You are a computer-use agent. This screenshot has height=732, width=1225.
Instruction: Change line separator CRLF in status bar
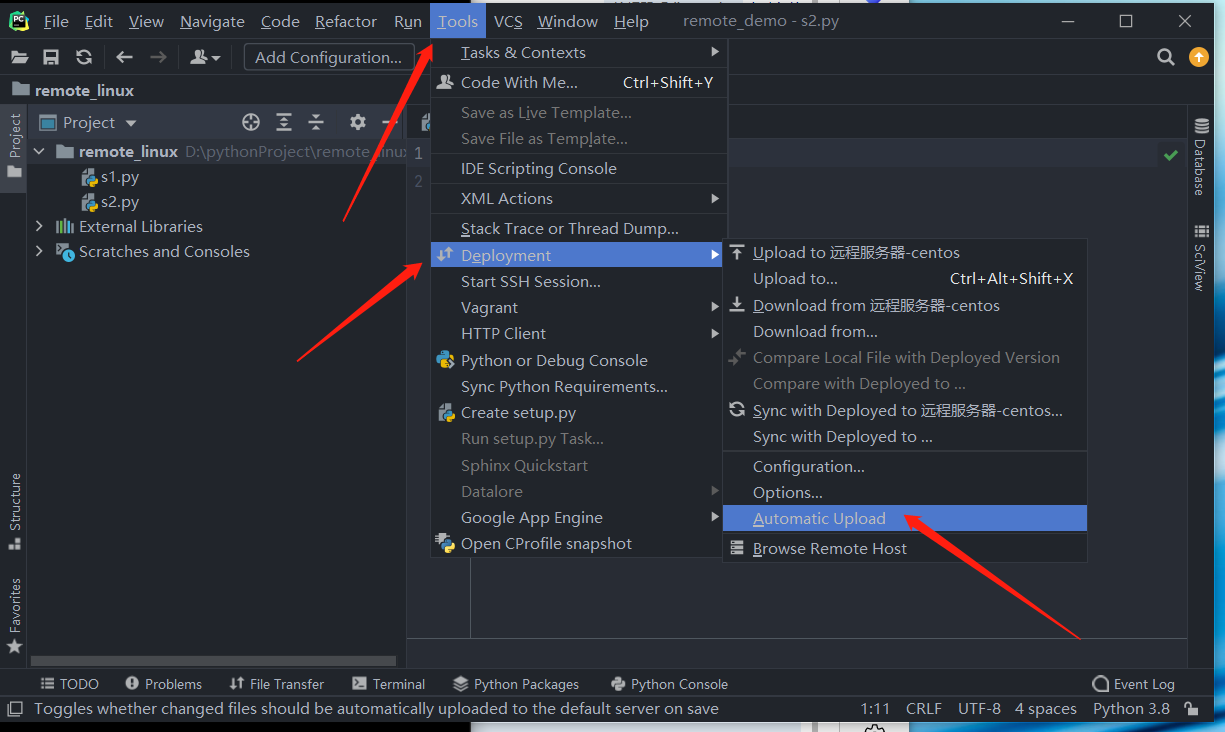tap(923, 708)
